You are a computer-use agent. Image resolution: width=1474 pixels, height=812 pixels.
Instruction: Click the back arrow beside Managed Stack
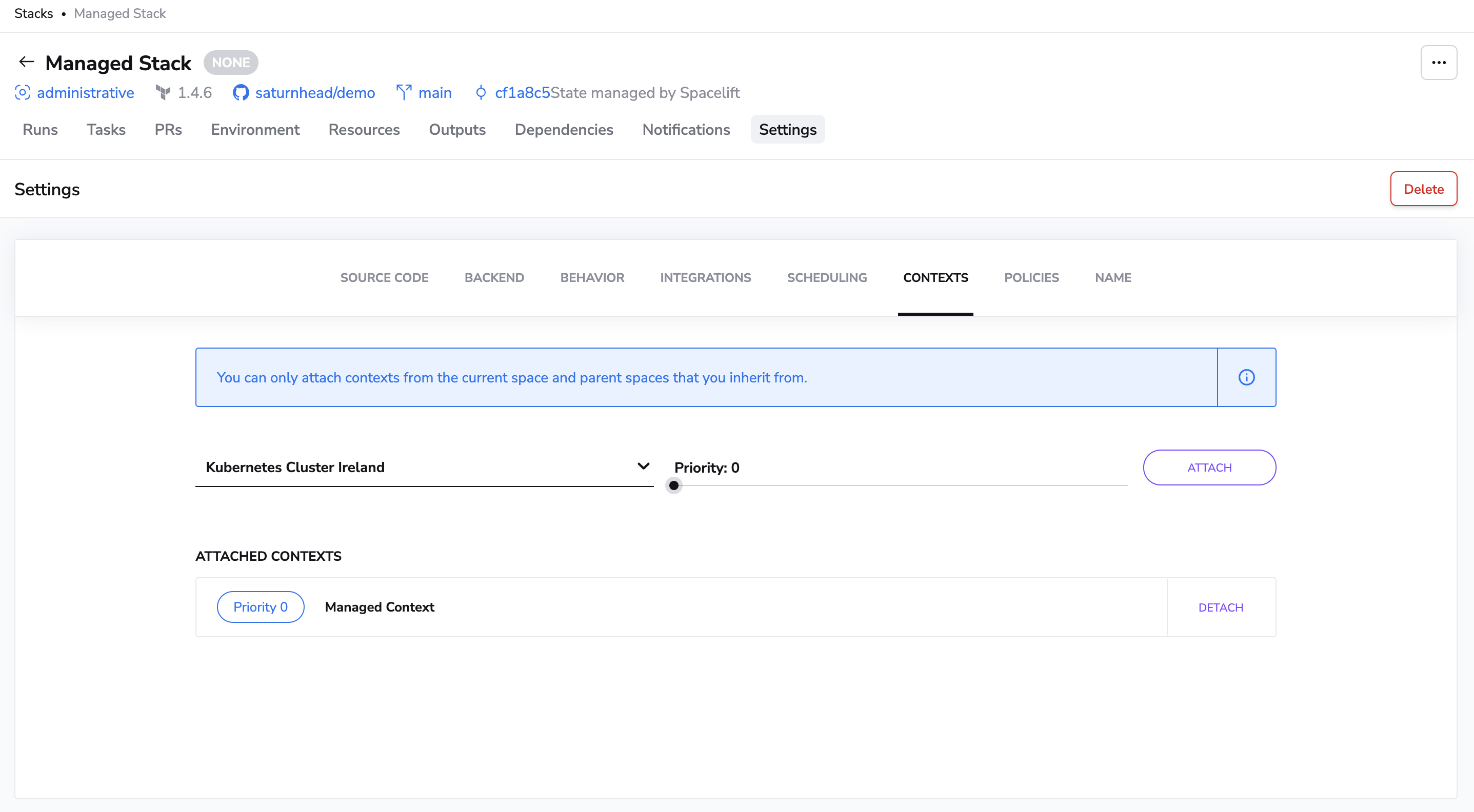click(x=26, y=62)
